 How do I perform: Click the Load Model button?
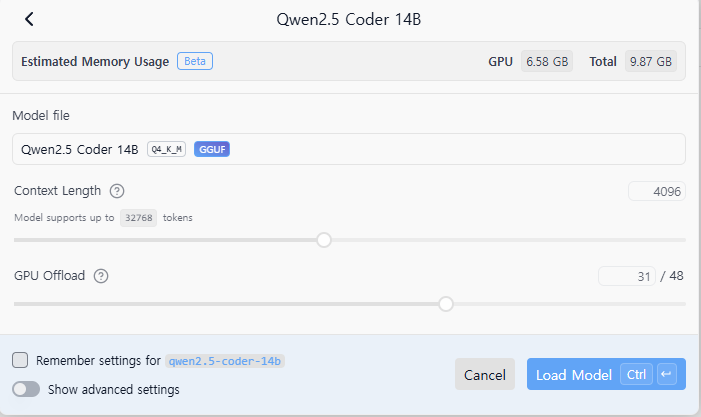pos(606,374)
